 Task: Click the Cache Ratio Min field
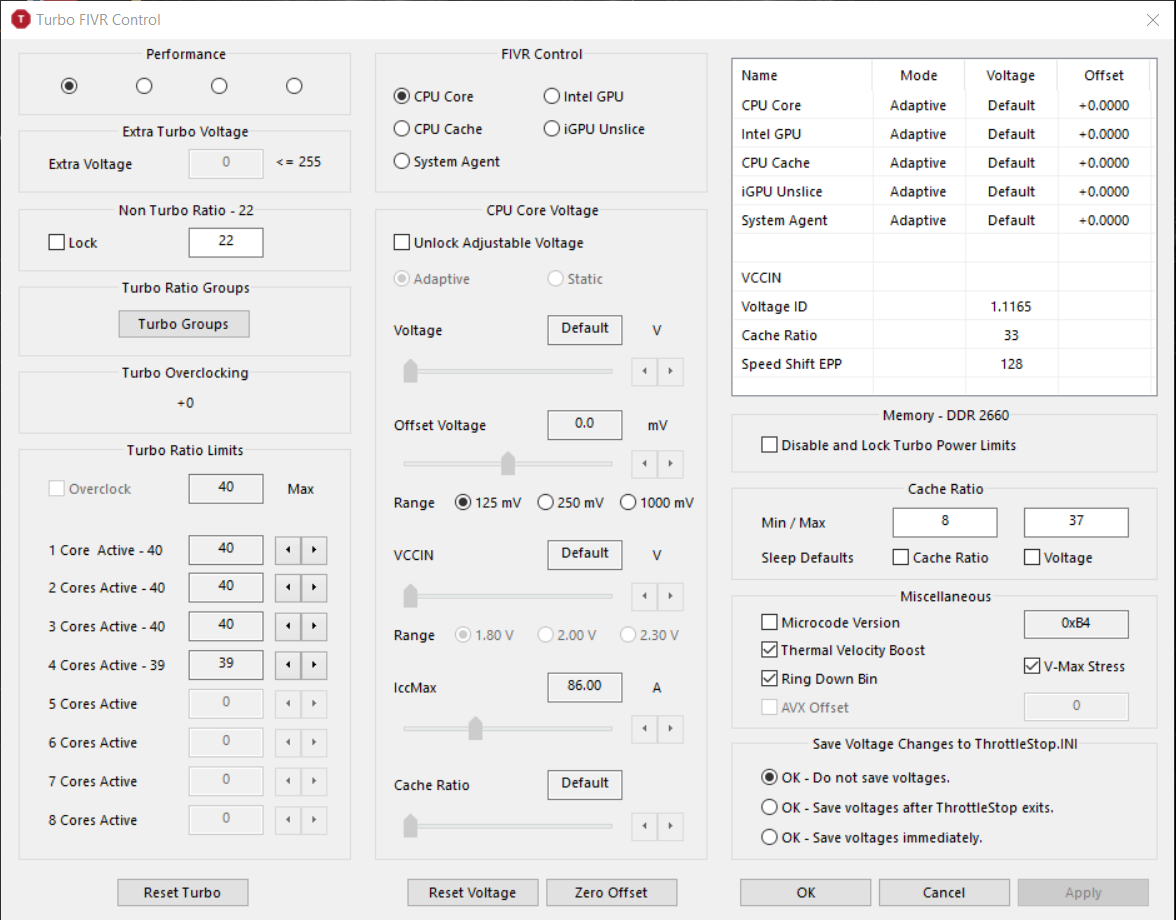(945, 522)
